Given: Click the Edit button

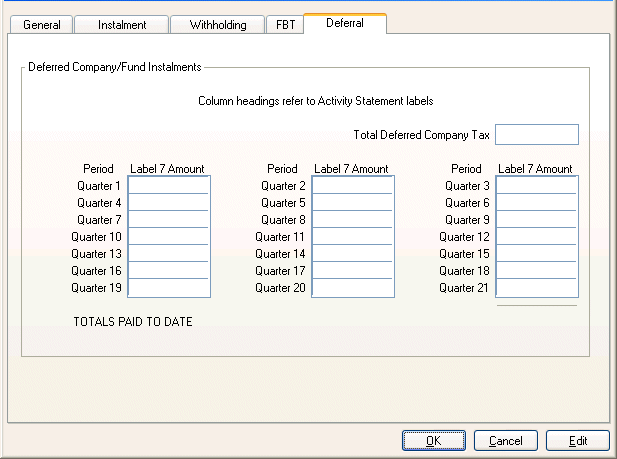Looking at the screenshot, I should click(578, 441).
